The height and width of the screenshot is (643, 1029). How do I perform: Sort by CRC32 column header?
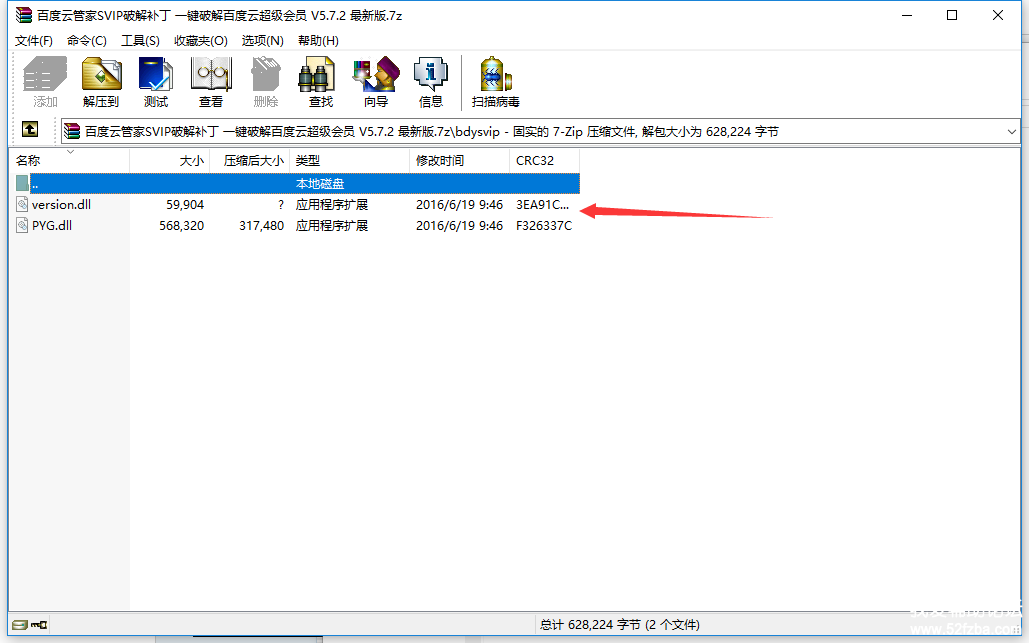[x=545, y=160]
